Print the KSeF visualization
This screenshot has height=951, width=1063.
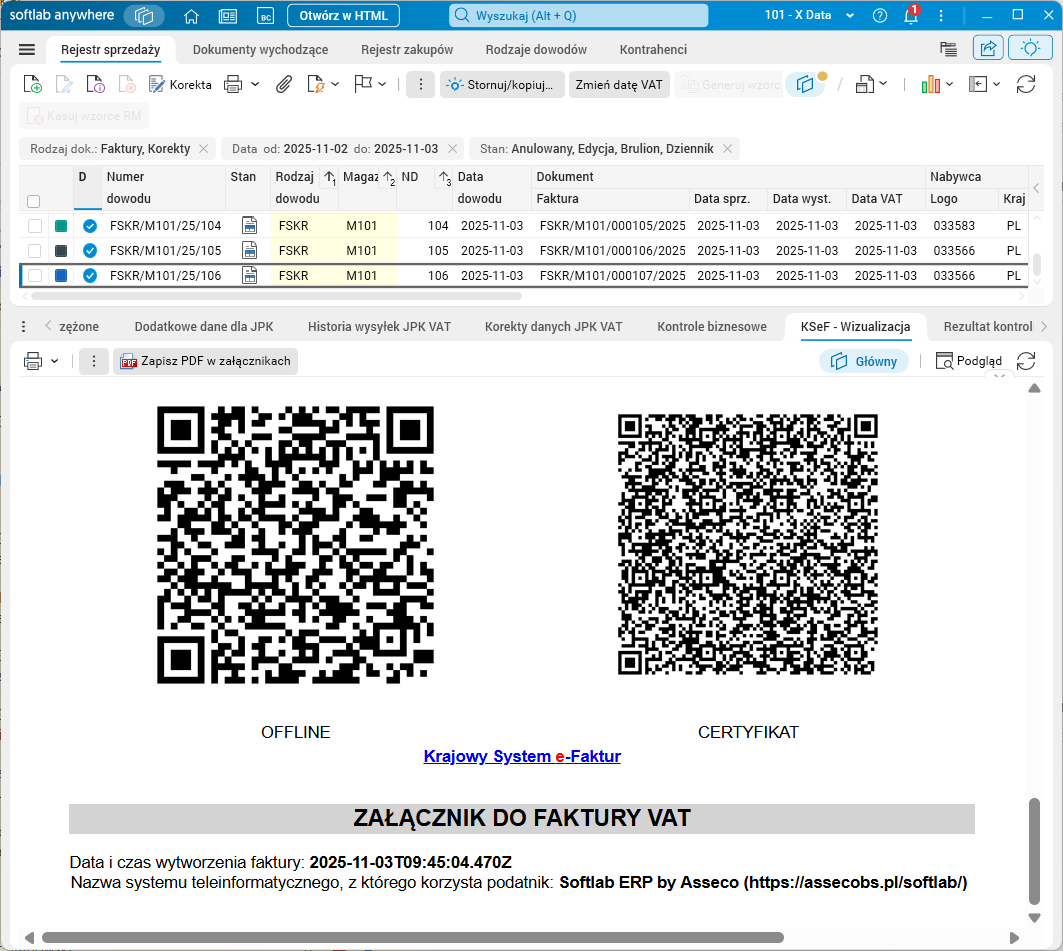33,361
